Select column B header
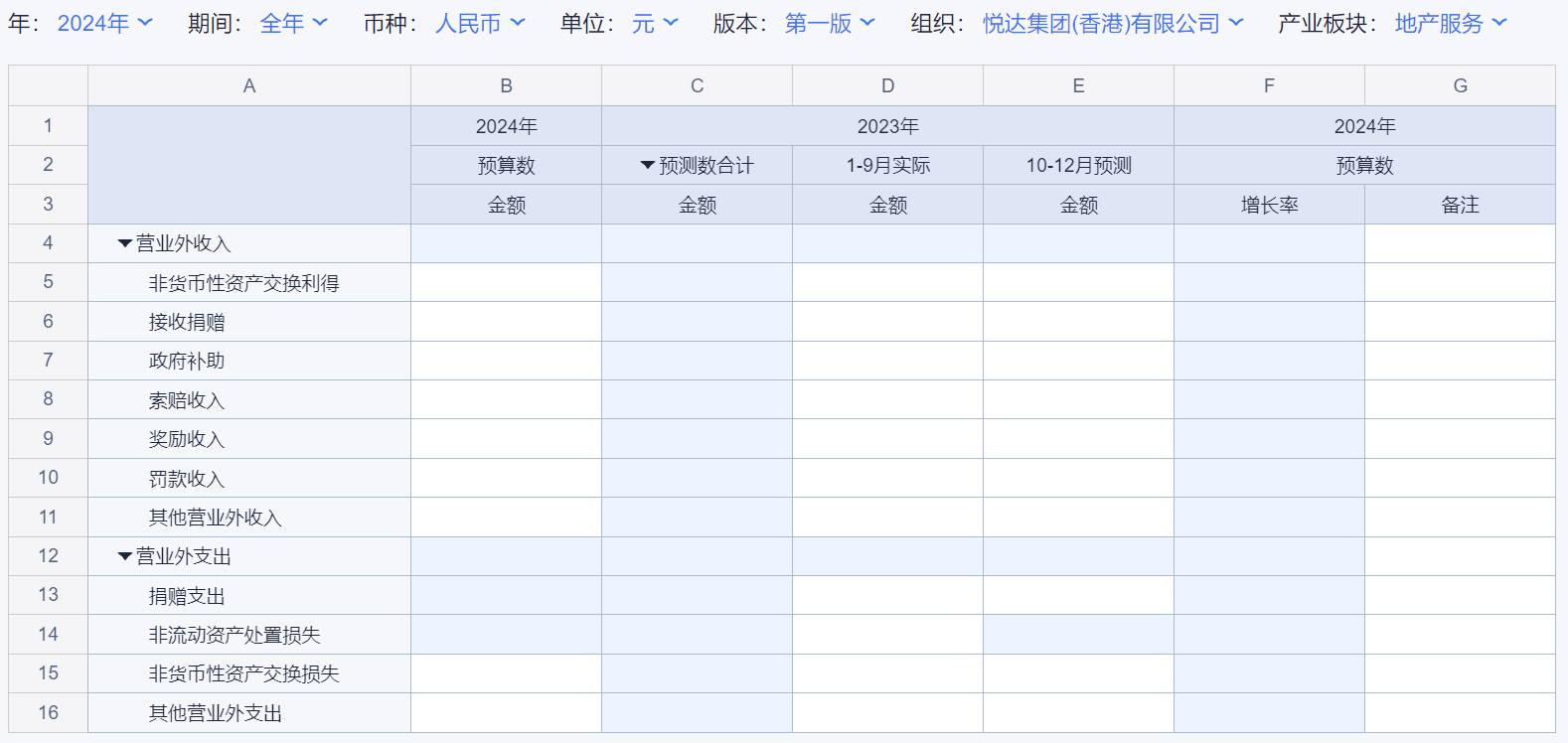 pyautogui.click(x=506, y=86)
